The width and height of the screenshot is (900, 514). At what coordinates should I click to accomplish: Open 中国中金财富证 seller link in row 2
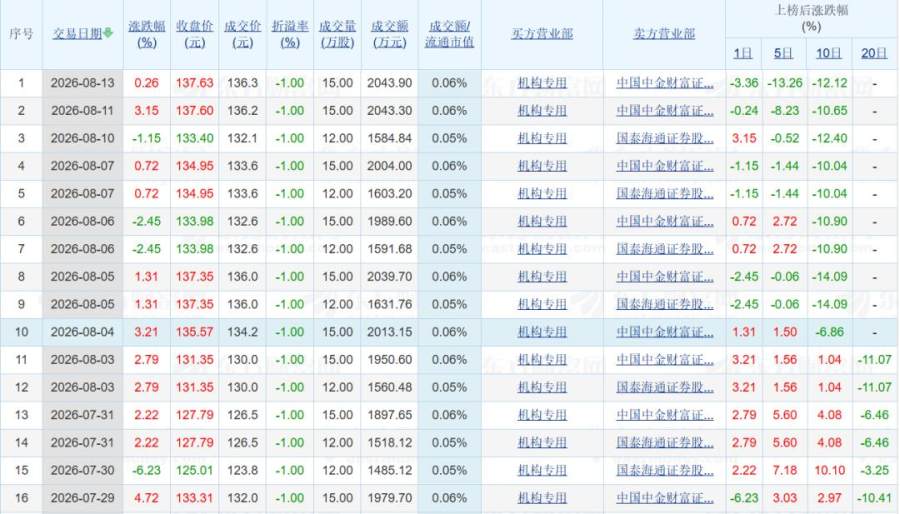point(665,111)
